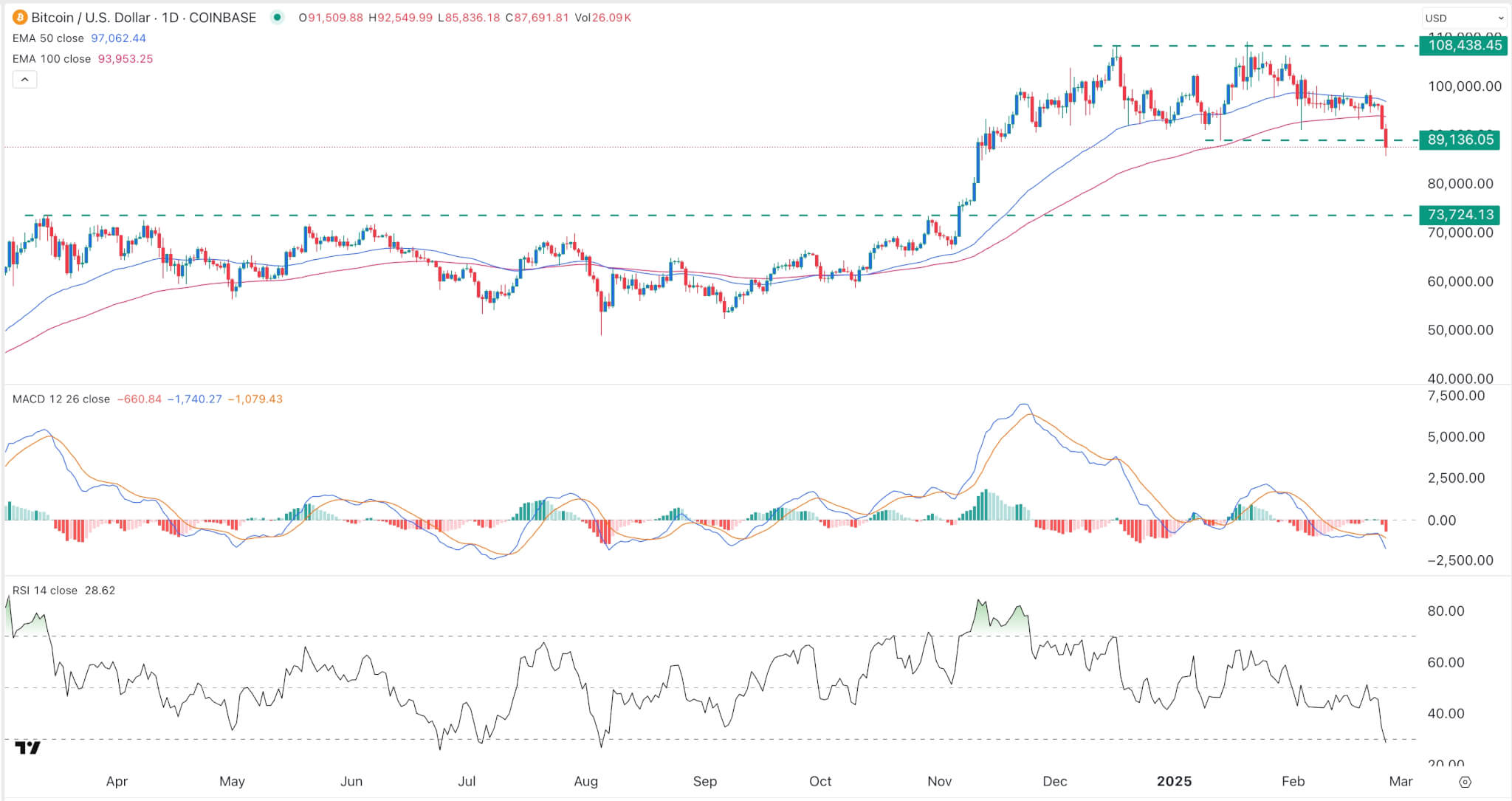Viewport: 1512px width, 801px height.
Task: Select the EMA 100 close indicator label
Action: [x=52, y=59]
